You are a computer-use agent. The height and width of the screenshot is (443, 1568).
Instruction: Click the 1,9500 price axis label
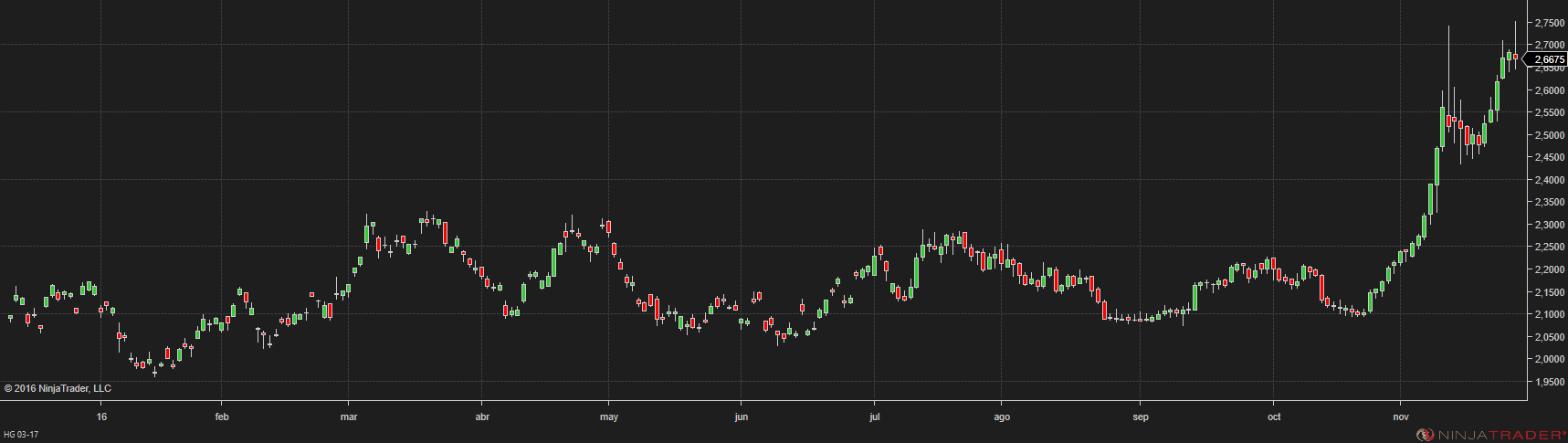pos(1549,382)
